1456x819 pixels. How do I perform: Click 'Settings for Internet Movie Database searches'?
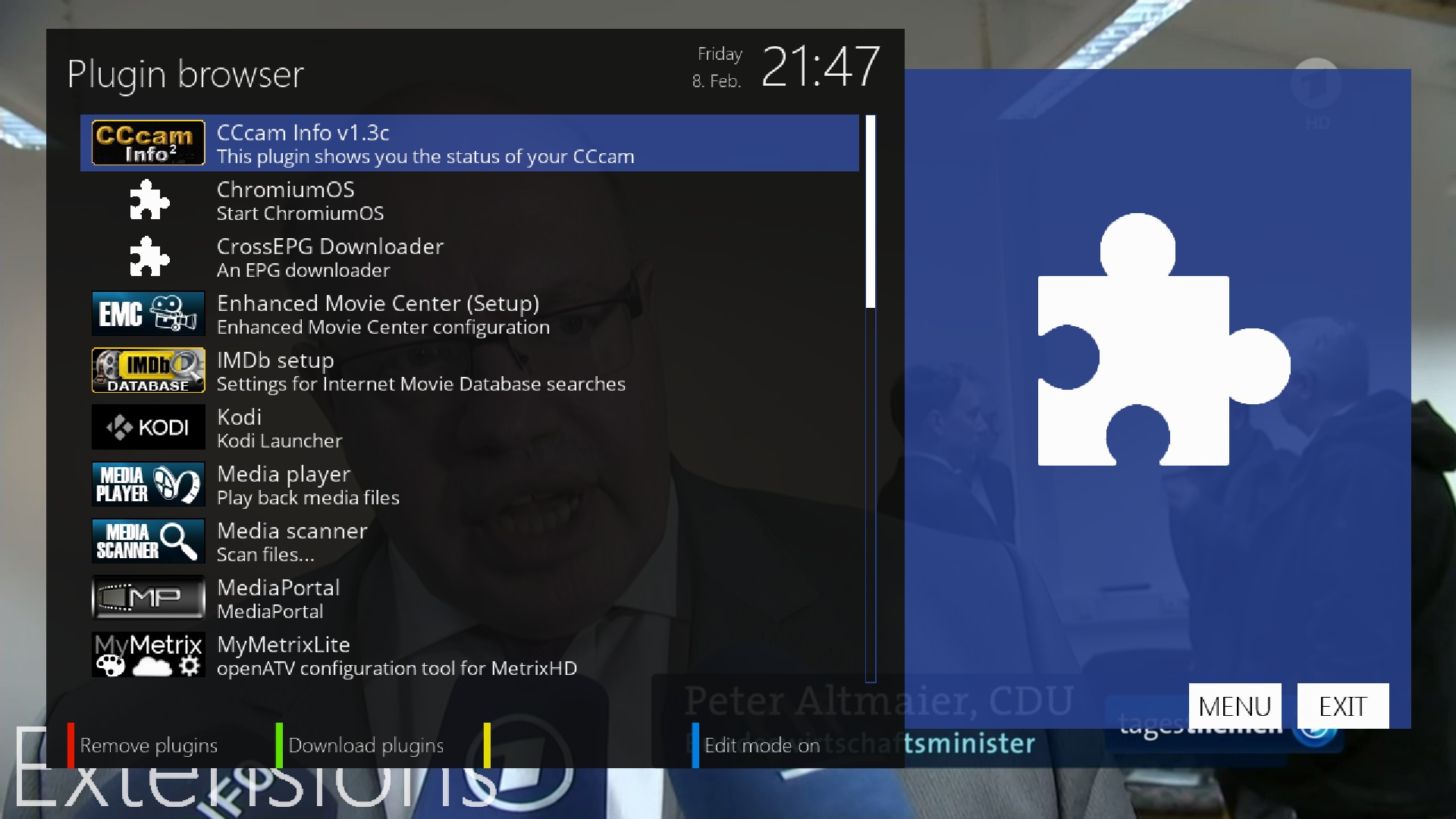(421, 384)
